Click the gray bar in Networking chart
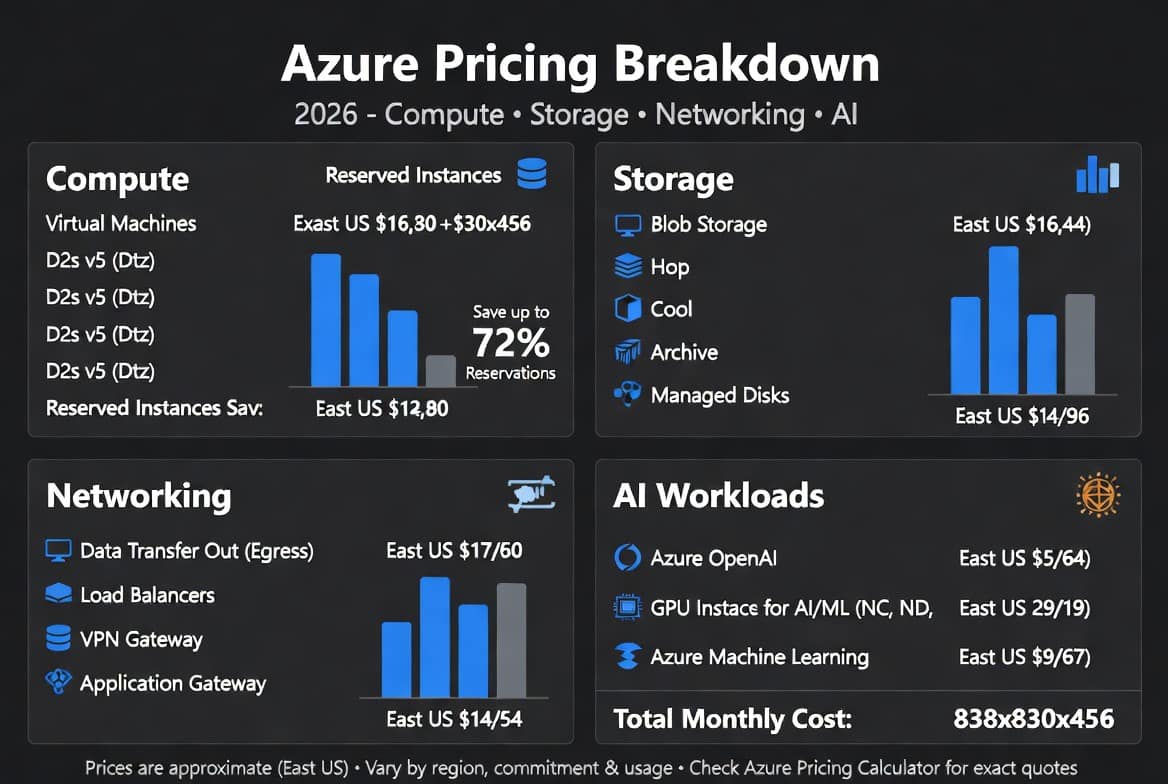 coord(512,640)
